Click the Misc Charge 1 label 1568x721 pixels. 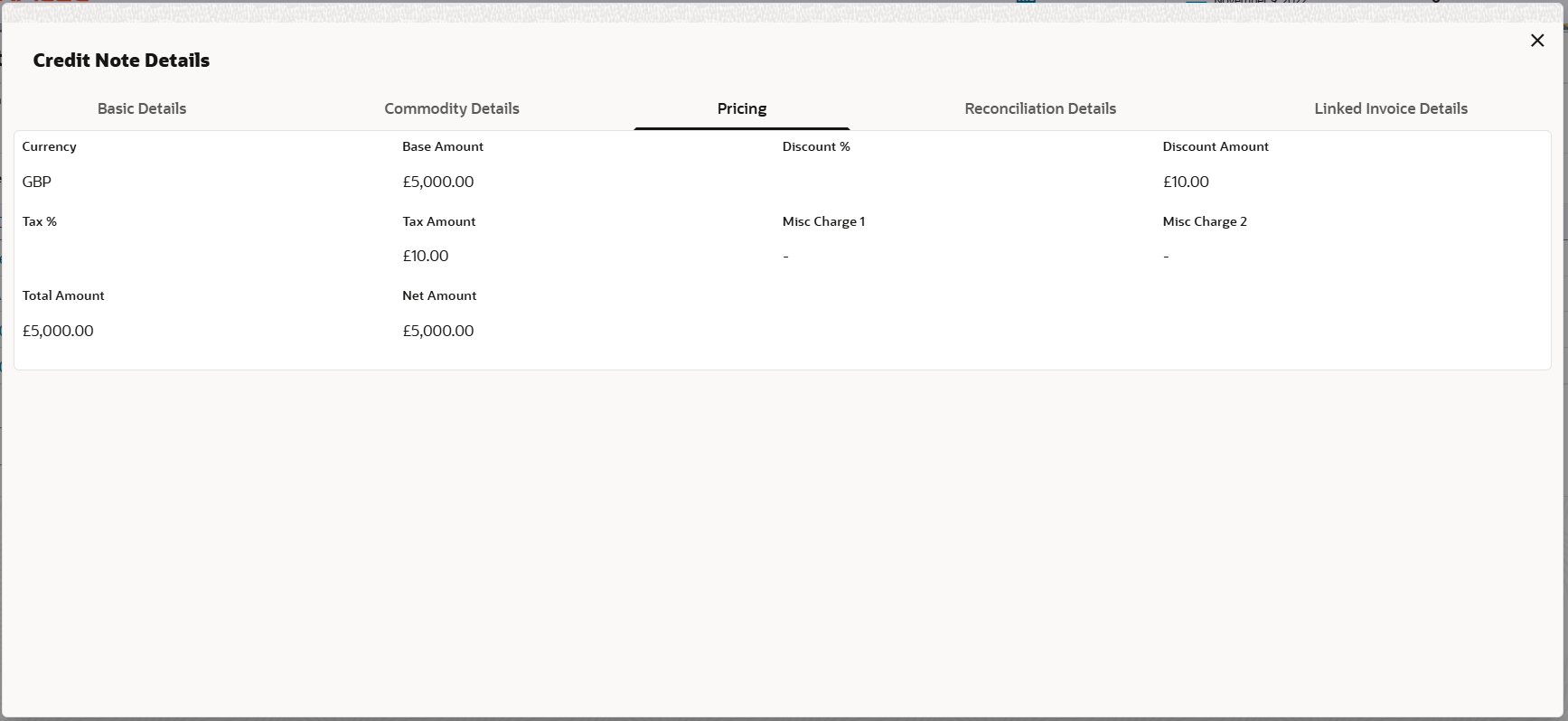click(823, 221)
